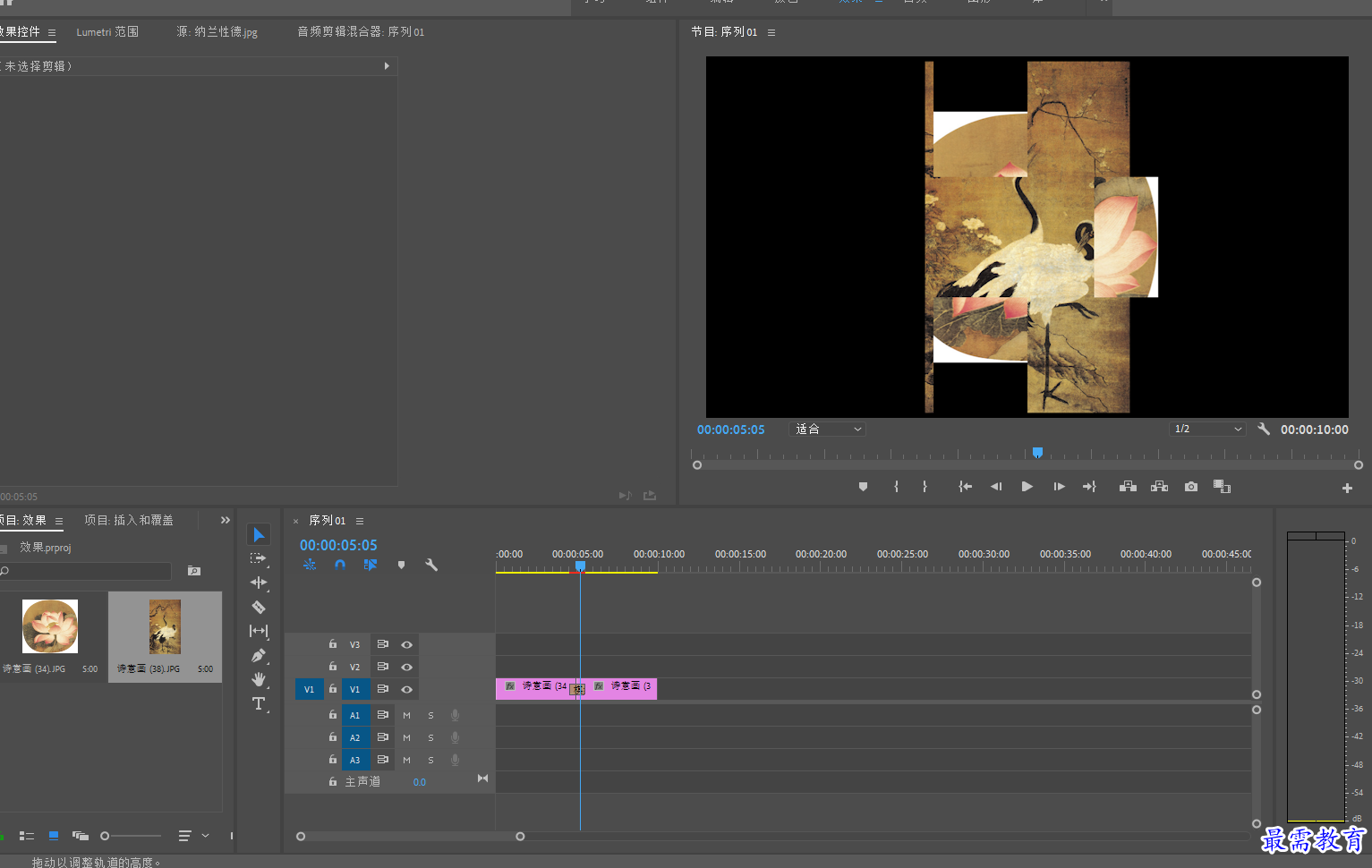The image size is (1372, 868).
Task: Toggle lock on V3 track
Action: 332,644
